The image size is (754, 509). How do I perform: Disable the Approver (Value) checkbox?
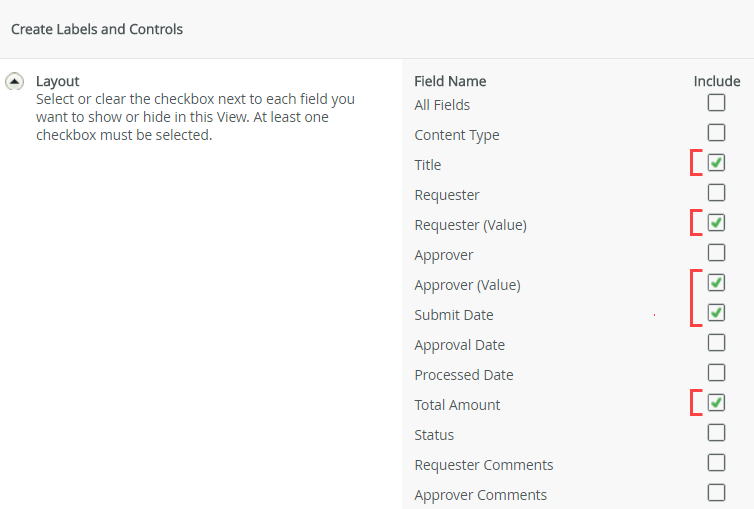[716, 282]
